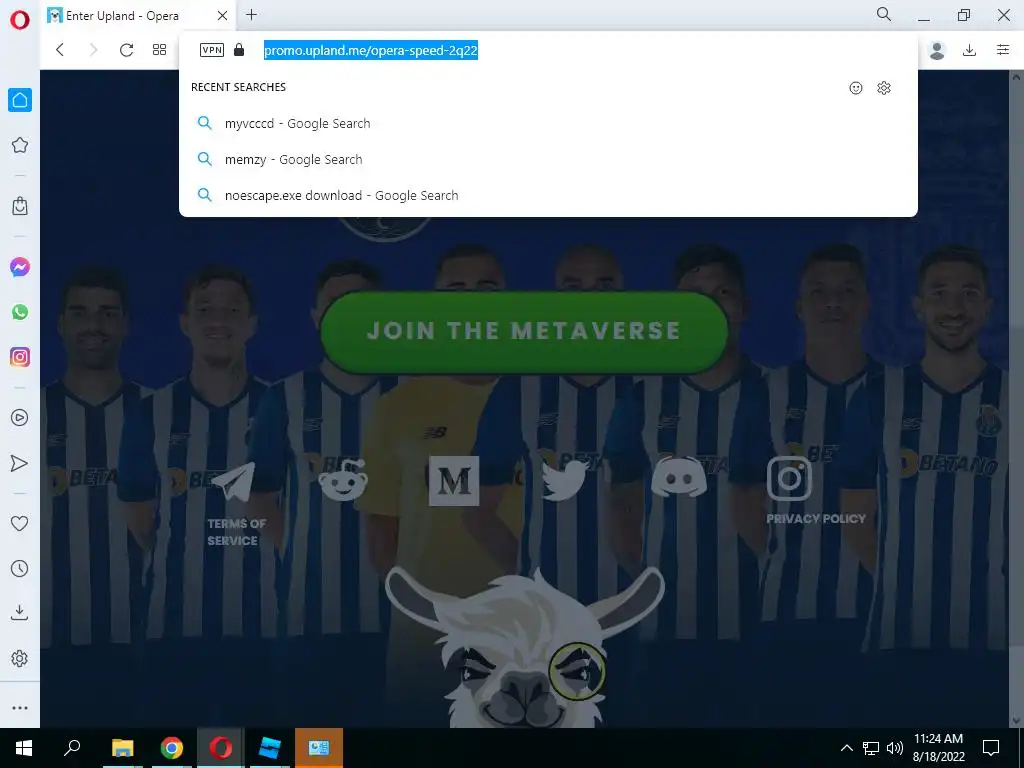View site security lock info

[x=239, y=50]
